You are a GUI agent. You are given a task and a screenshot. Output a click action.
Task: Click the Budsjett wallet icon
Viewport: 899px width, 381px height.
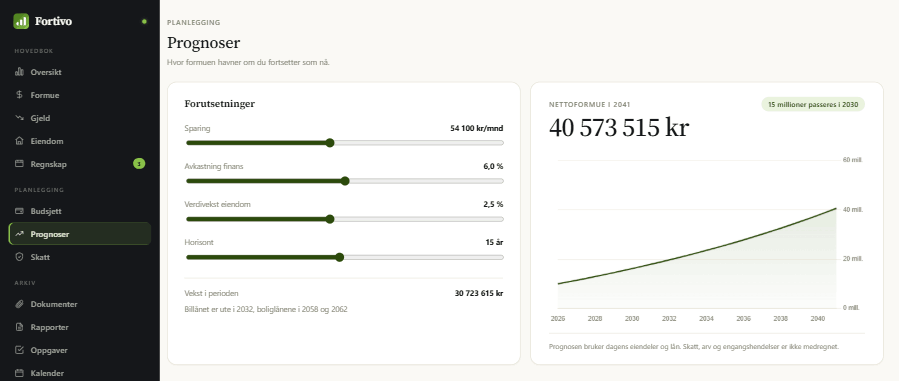point(19,211)
